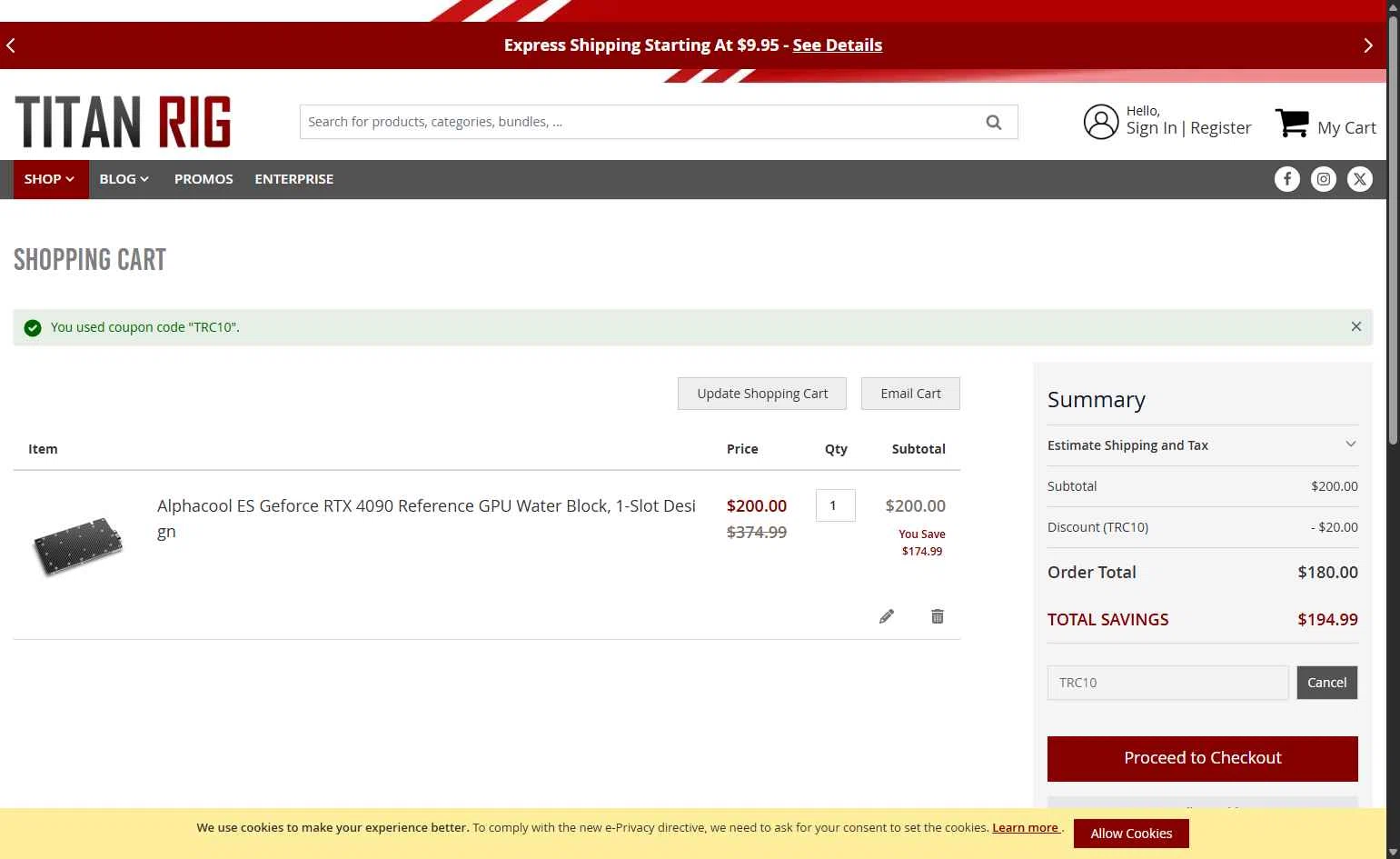Open Titan Rig Facebook page icon
Image resolution: width=1400 pixels, height=859 pixels.
(1286, 179)
